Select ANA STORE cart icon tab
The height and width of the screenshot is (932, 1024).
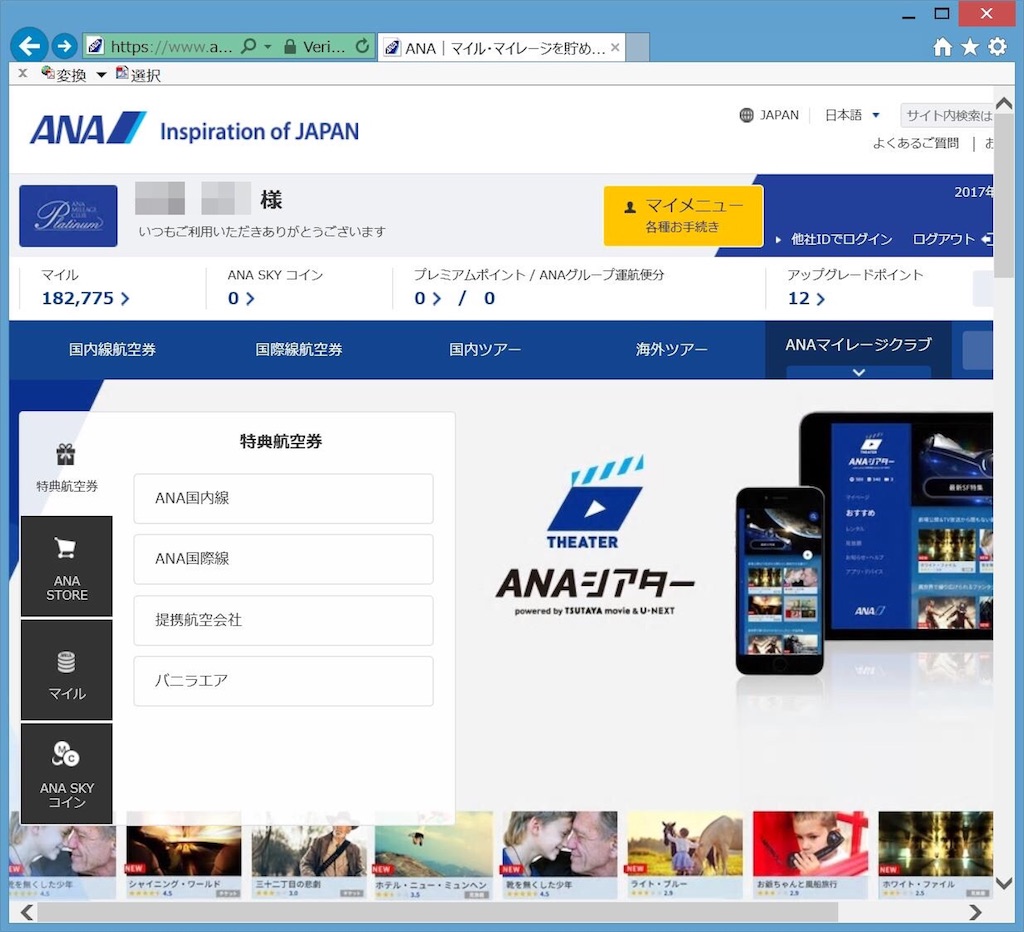coord(67,566)
